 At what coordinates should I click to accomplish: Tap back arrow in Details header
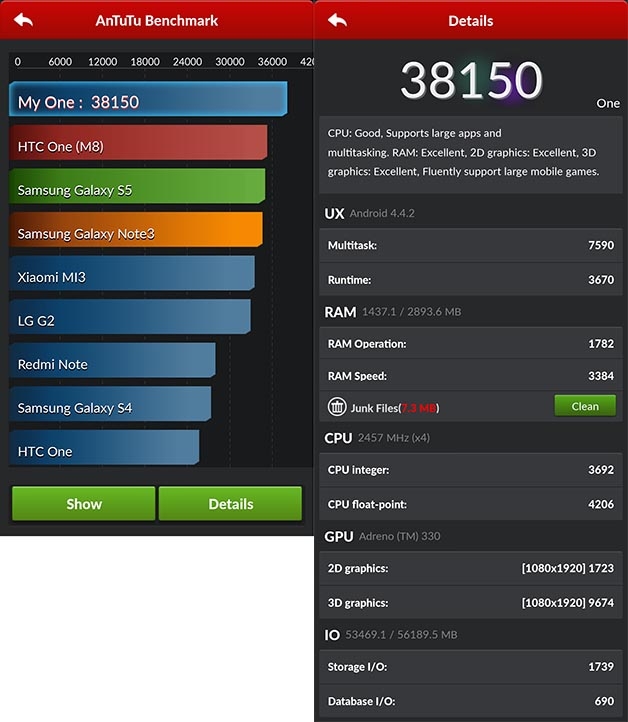click(337, 20)
